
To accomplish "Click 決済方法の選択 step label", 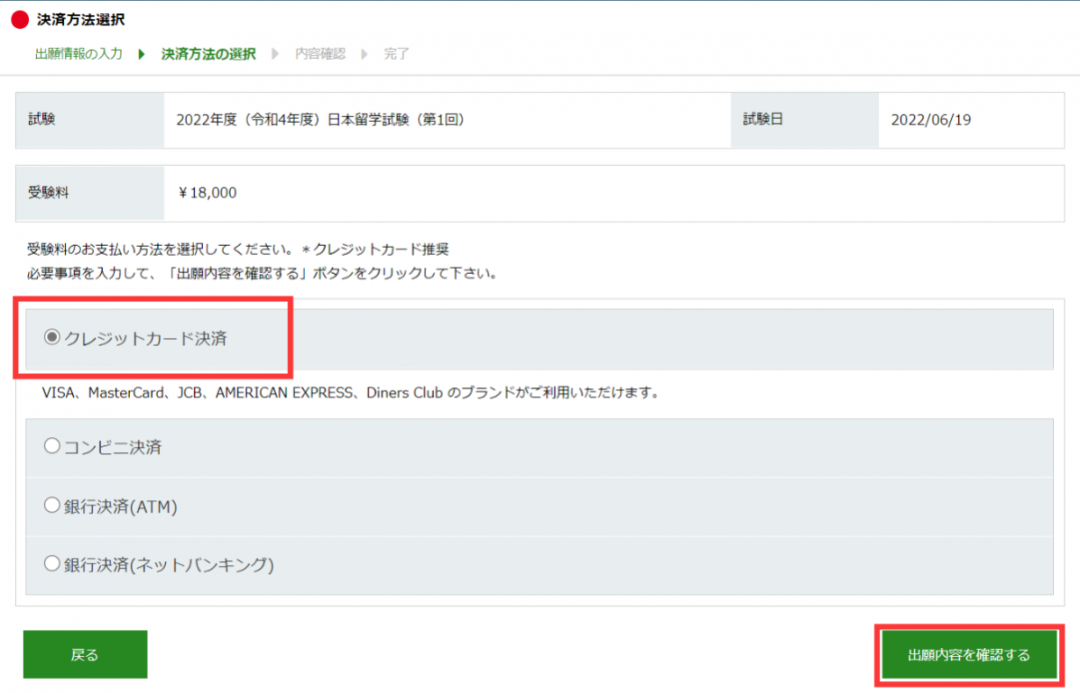I will (209, 54).
